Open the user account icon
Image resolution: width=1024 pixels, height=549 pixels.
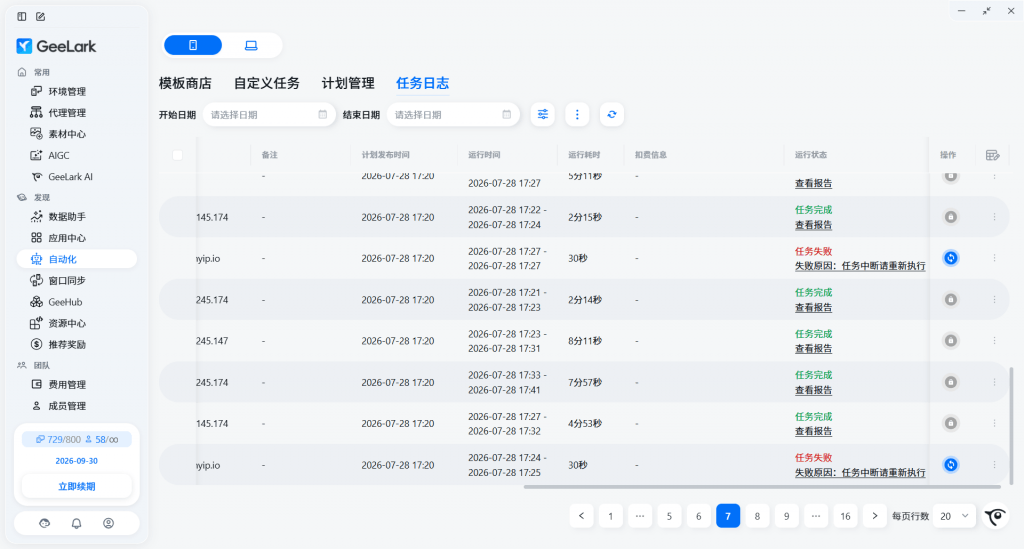pyautogui.click(x=108, y=523)
